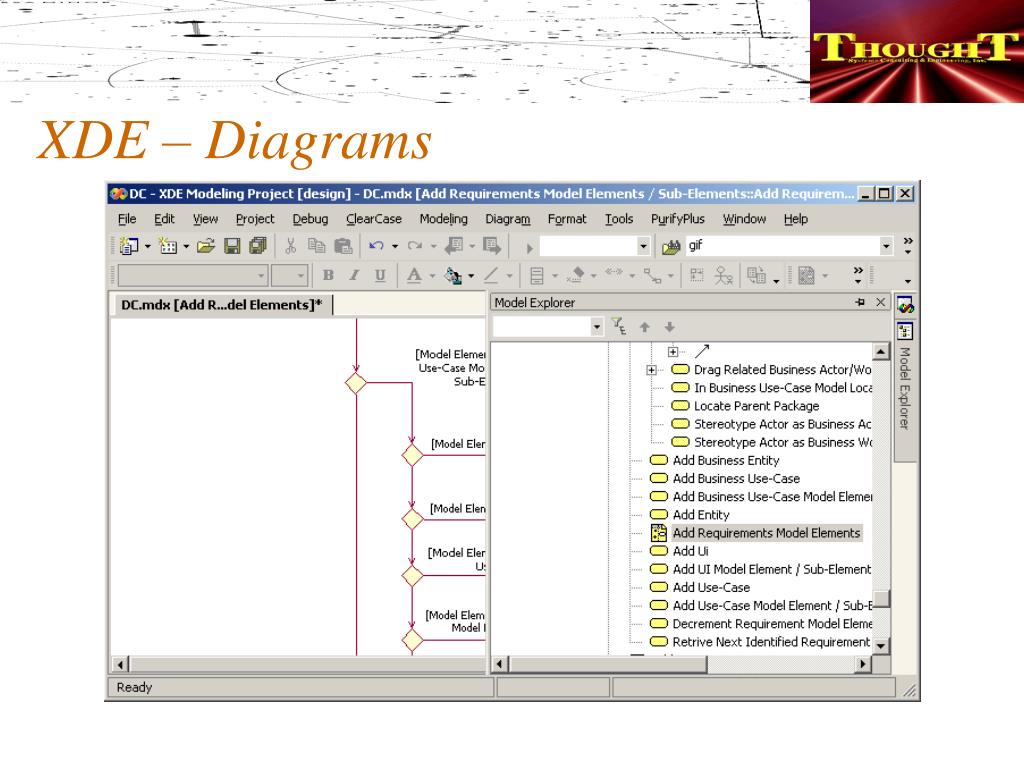Click the filter icon in Model Explorer

click(618, 326)
